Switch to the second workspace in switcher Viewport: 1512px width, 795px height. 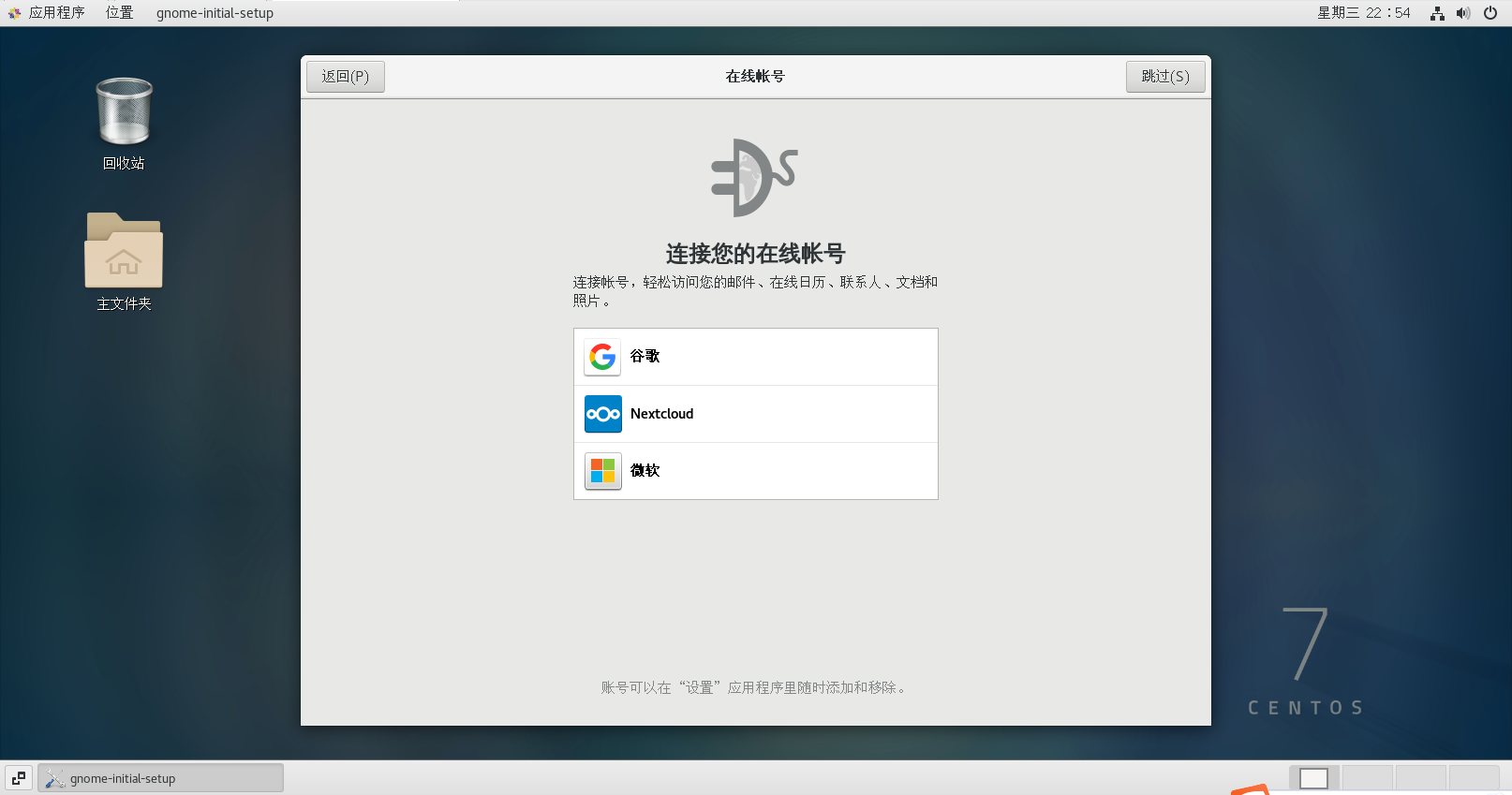[1368, 778]
